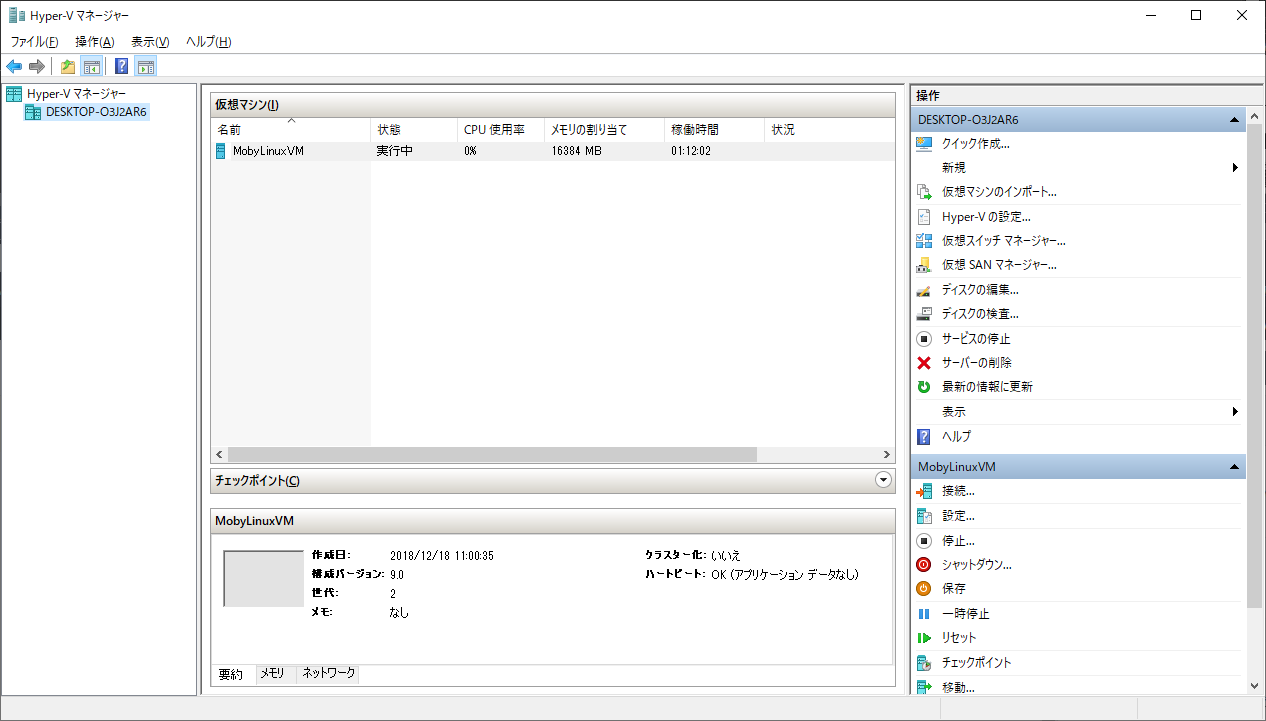Viewport: 1266px width, 721px height.
Task: Toggle the console tree show/hide toolbar icon
Action: (x=91, y=67)
